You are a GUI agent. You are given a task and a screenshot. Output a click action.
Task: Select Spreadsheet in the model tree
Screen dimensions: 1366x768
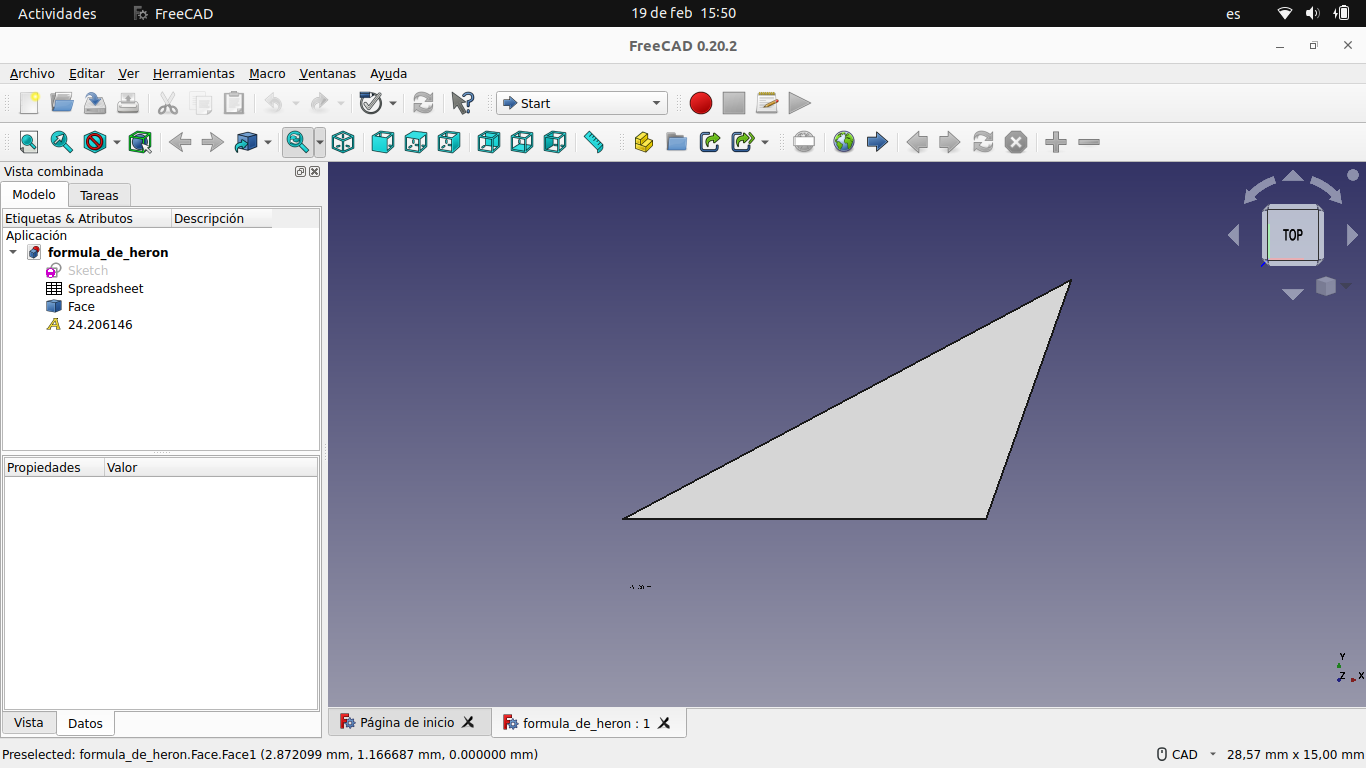[x=105, y=289]
